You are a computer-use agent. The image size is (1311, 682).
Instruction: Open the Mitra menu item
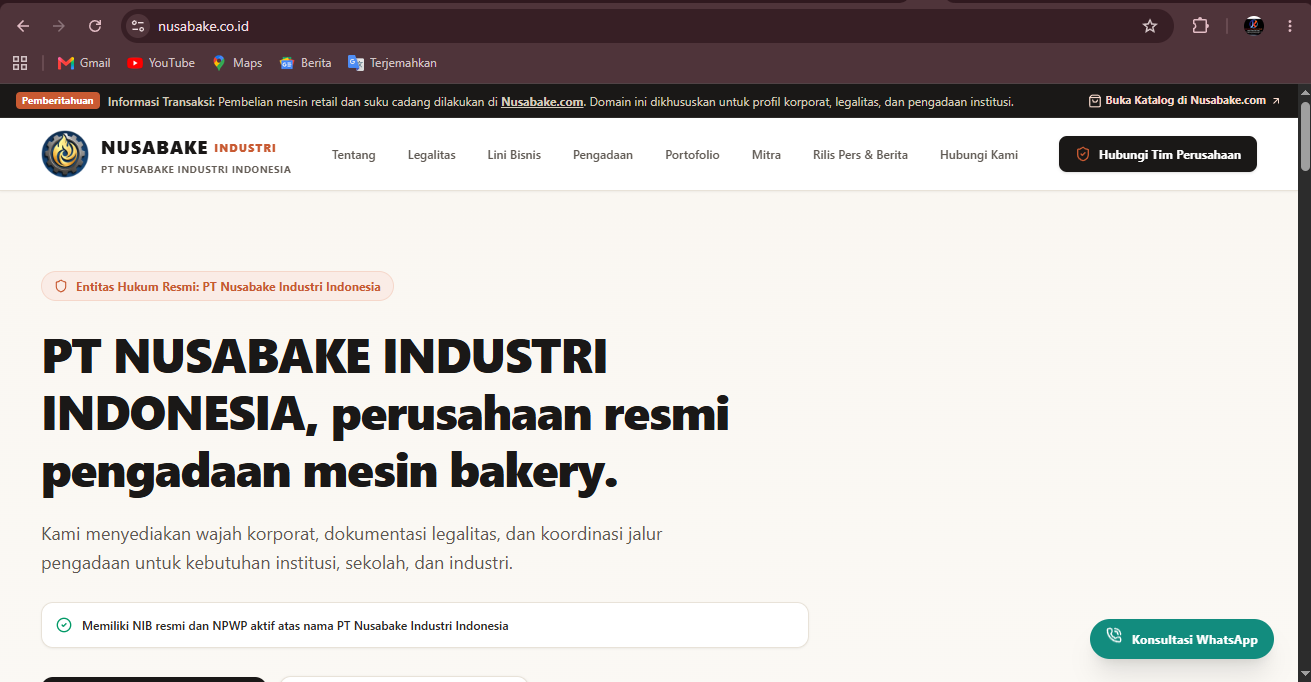pos(766,155)
